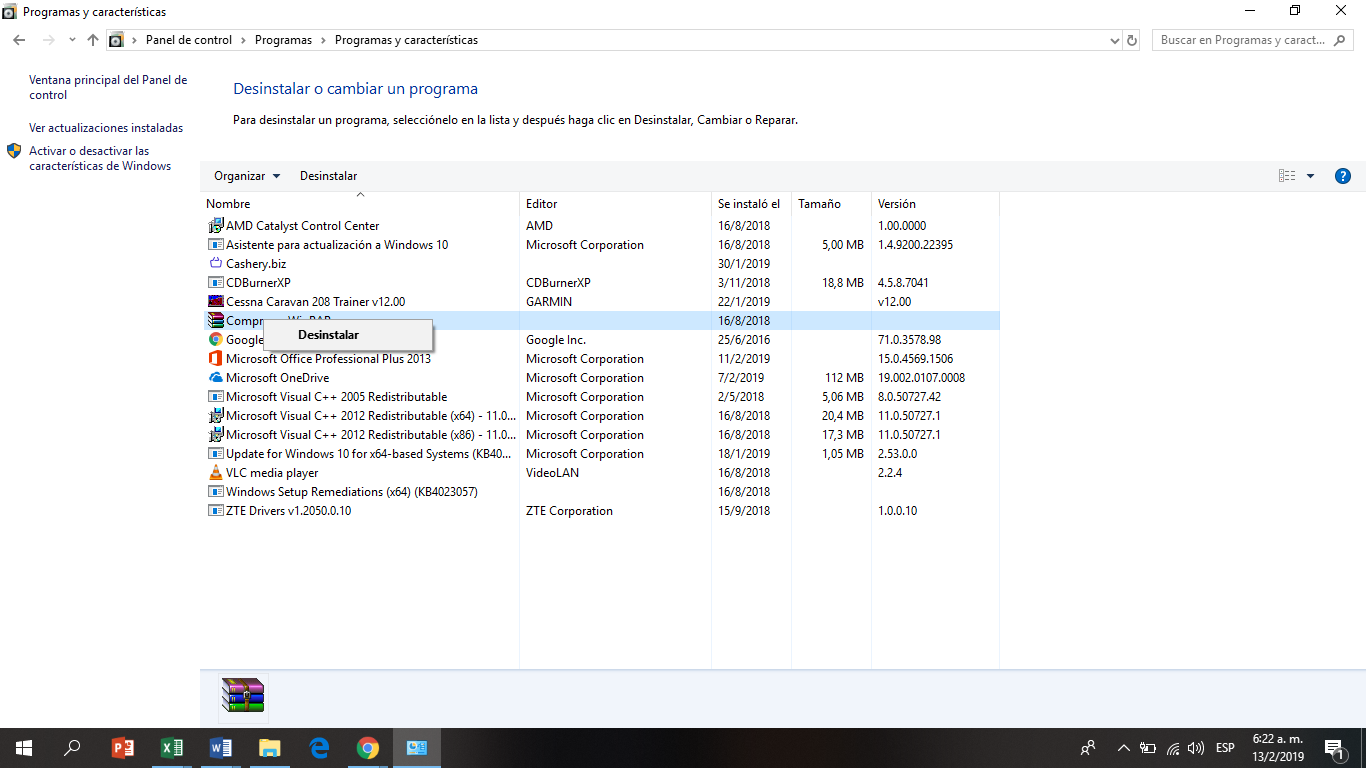
Task: Open Word from the taskbar
Action: [x=221, y=748]
